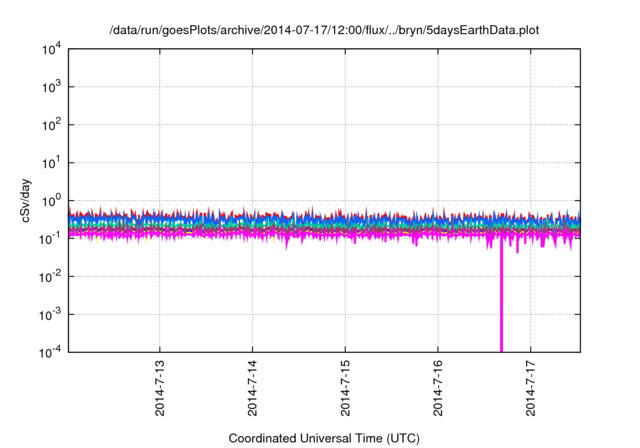Click the plot title file path
The width and height of the screenshot is (640, 448).
click(324, 30)
